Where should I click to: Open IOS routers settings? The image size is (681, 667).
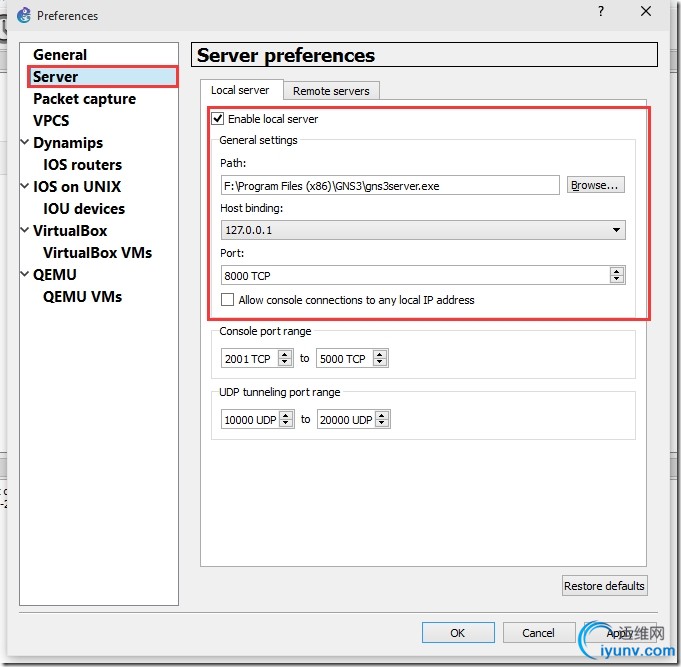(x=83, y=165)
